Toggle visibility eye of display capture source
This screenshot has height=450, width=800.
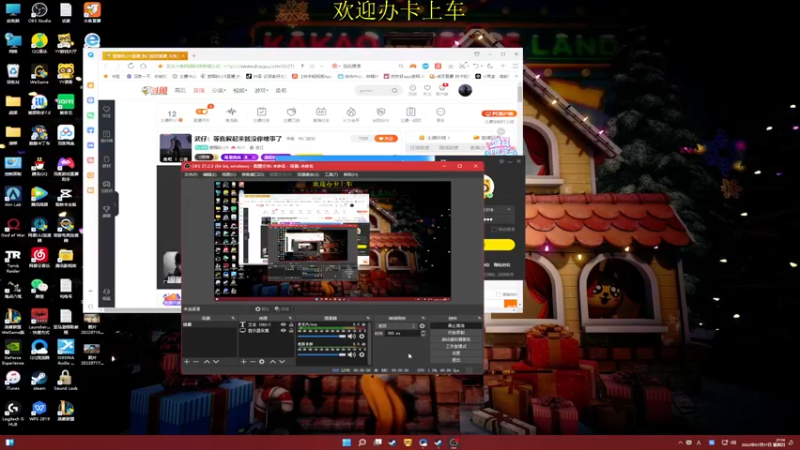click(283, 331)
